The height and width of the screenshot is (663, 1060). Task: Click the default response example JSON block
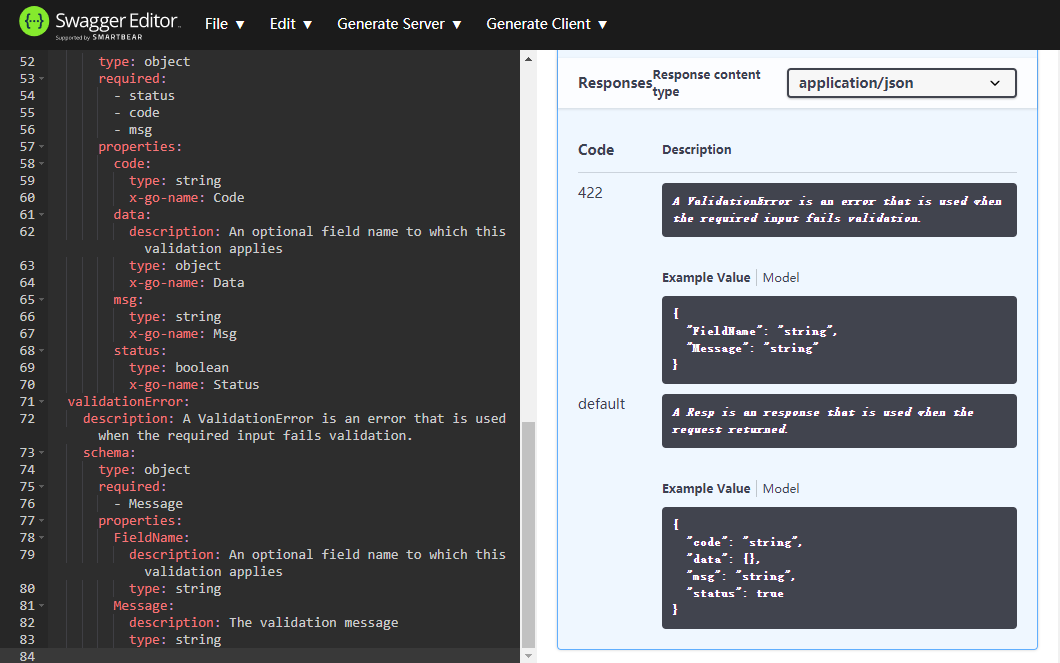pyautogui.click(x=839, y=568)
